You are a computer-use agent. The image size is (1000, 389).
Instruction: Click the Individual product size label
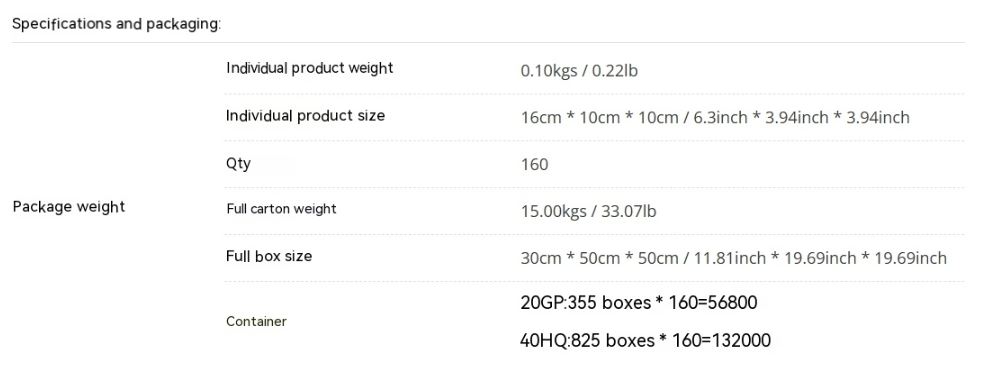pos(305,115)
